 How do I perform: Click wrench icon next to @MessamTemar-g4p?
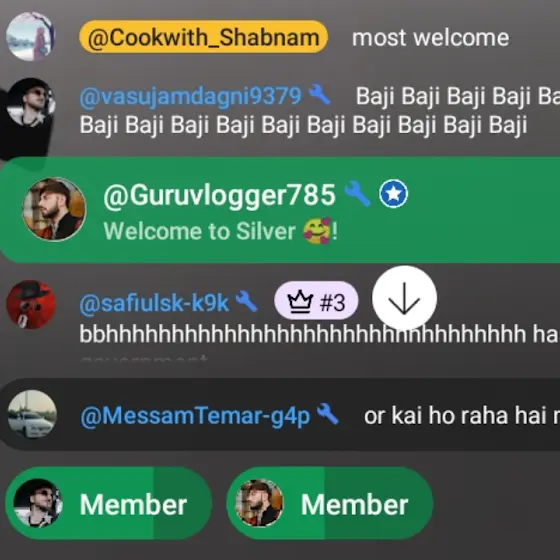click(328, 414)
